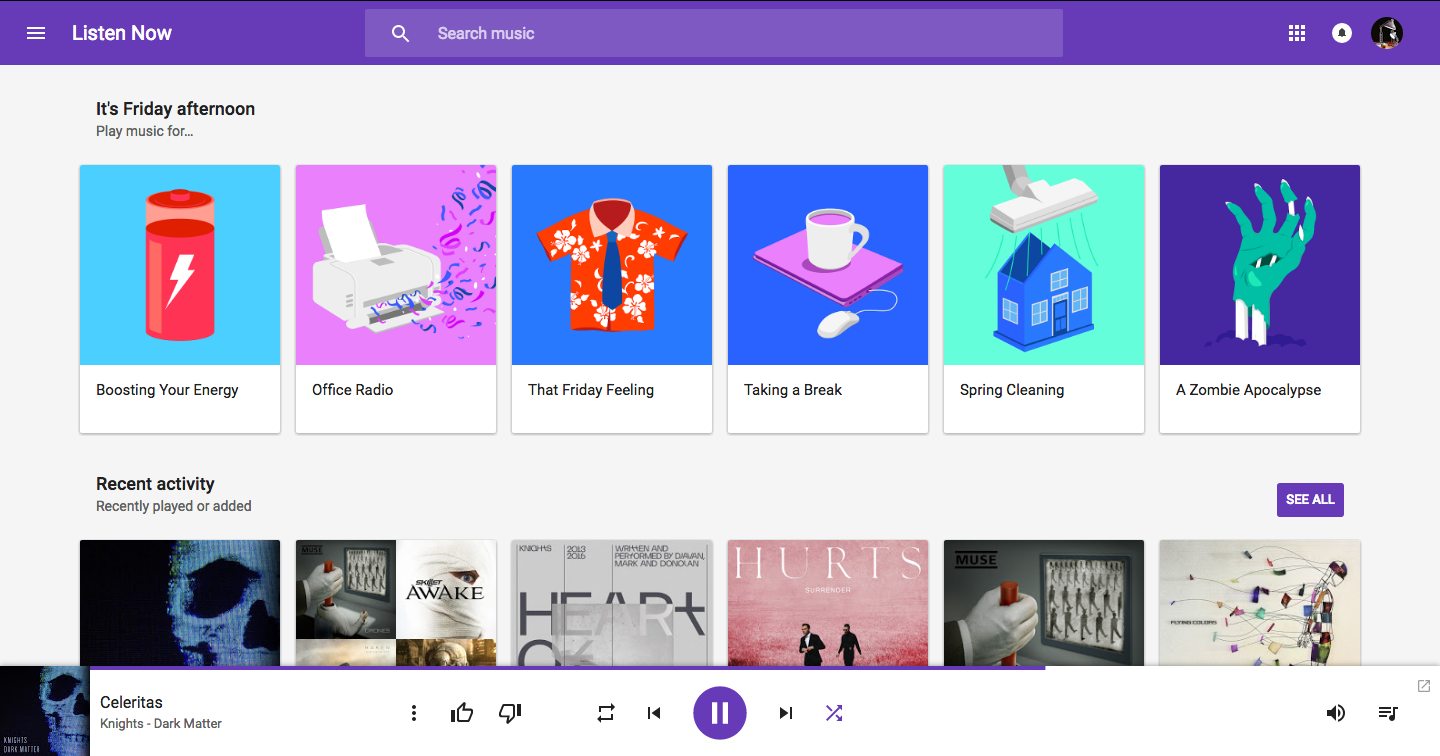Give Celeritas a thumbs up

click(x=462, y=713)
